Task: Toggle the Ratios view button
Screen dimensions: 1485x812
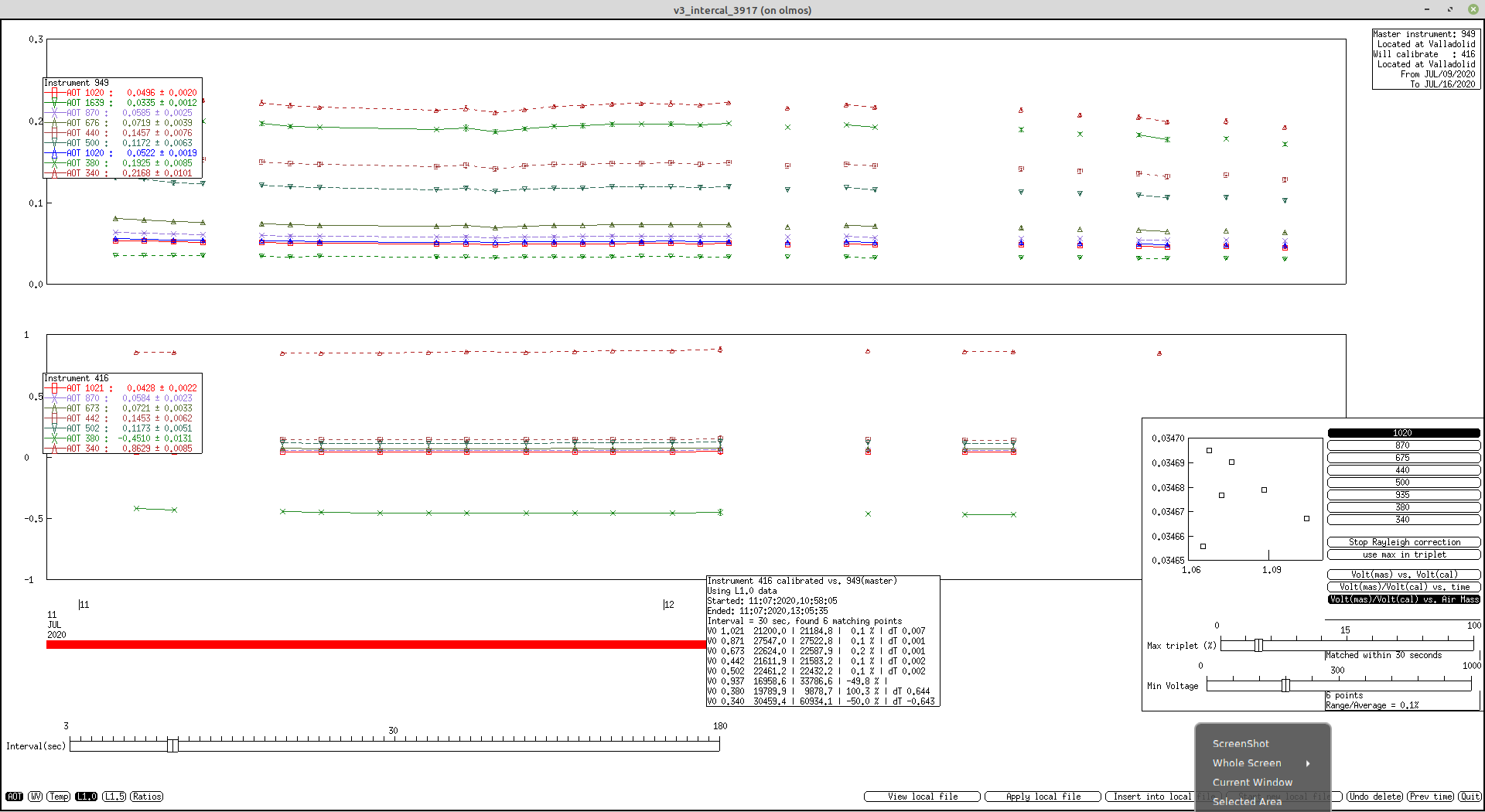Action: tap(146, 797)
